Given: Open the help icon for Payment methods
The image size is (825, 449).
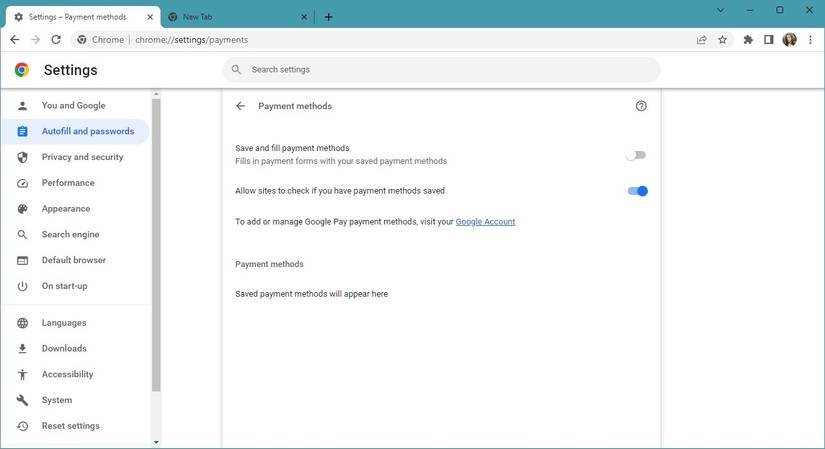Looking at the screenshot, I should point(641,106).
